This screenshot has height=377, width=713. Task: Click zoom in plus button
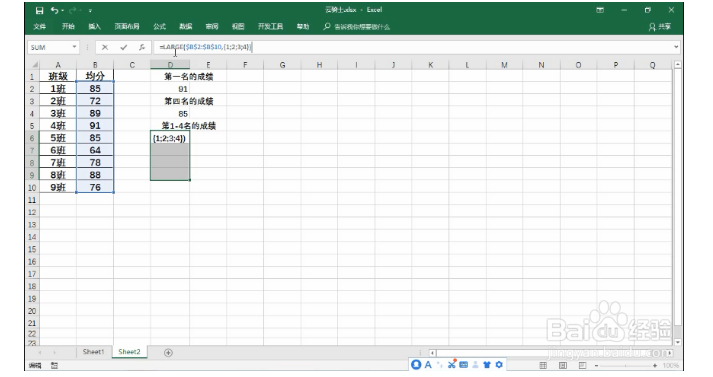[655, 365]
